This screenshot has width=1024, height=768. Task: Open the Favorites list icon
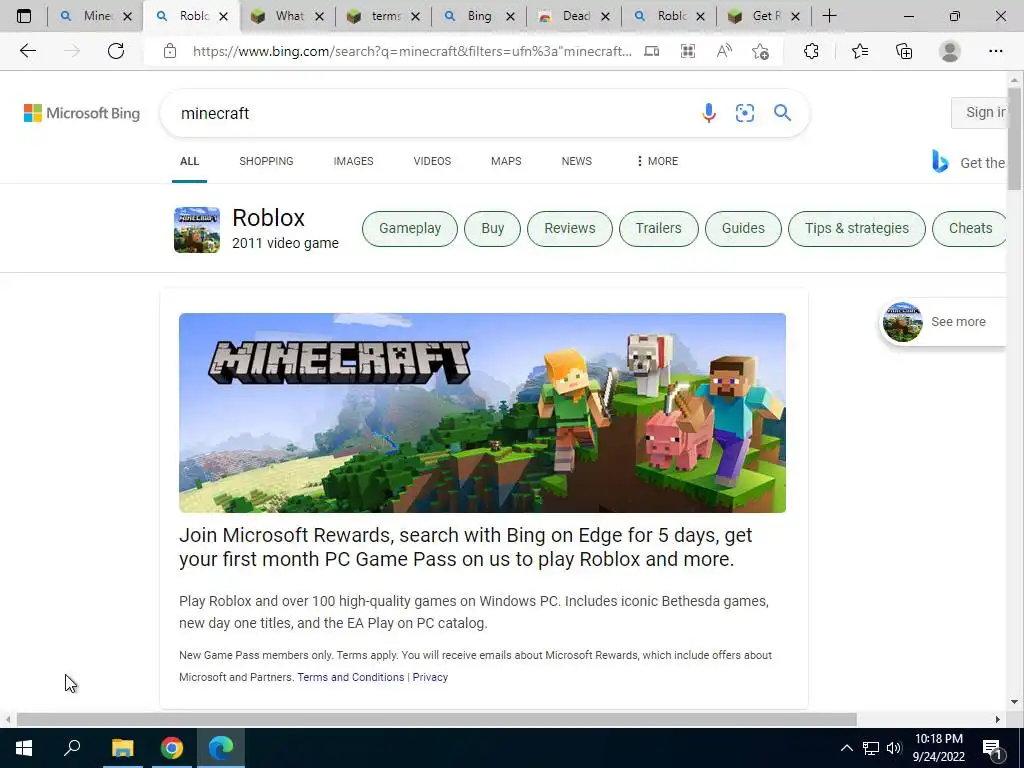point(860,51)
